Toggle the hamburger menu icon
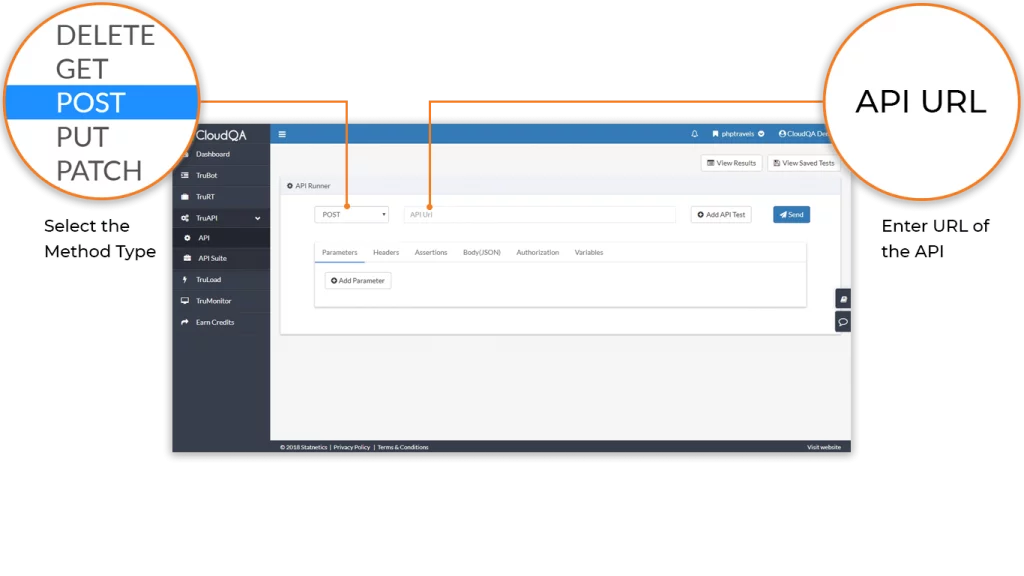This screenshot has height=576, width=1024. point(282,135)
